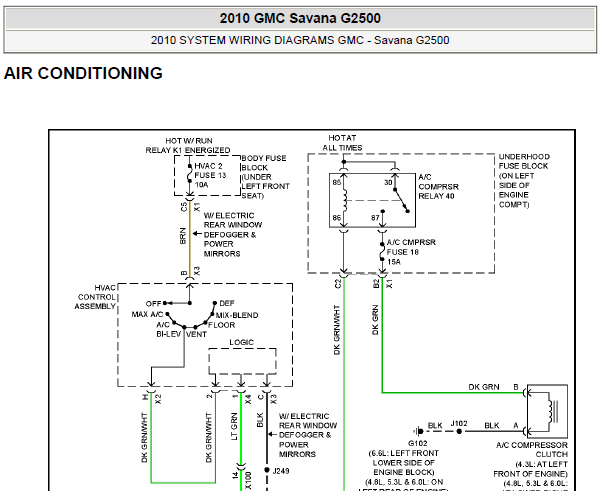Click the 'HVAC CONTROL ASSEMBLY' label

(95, 297)
